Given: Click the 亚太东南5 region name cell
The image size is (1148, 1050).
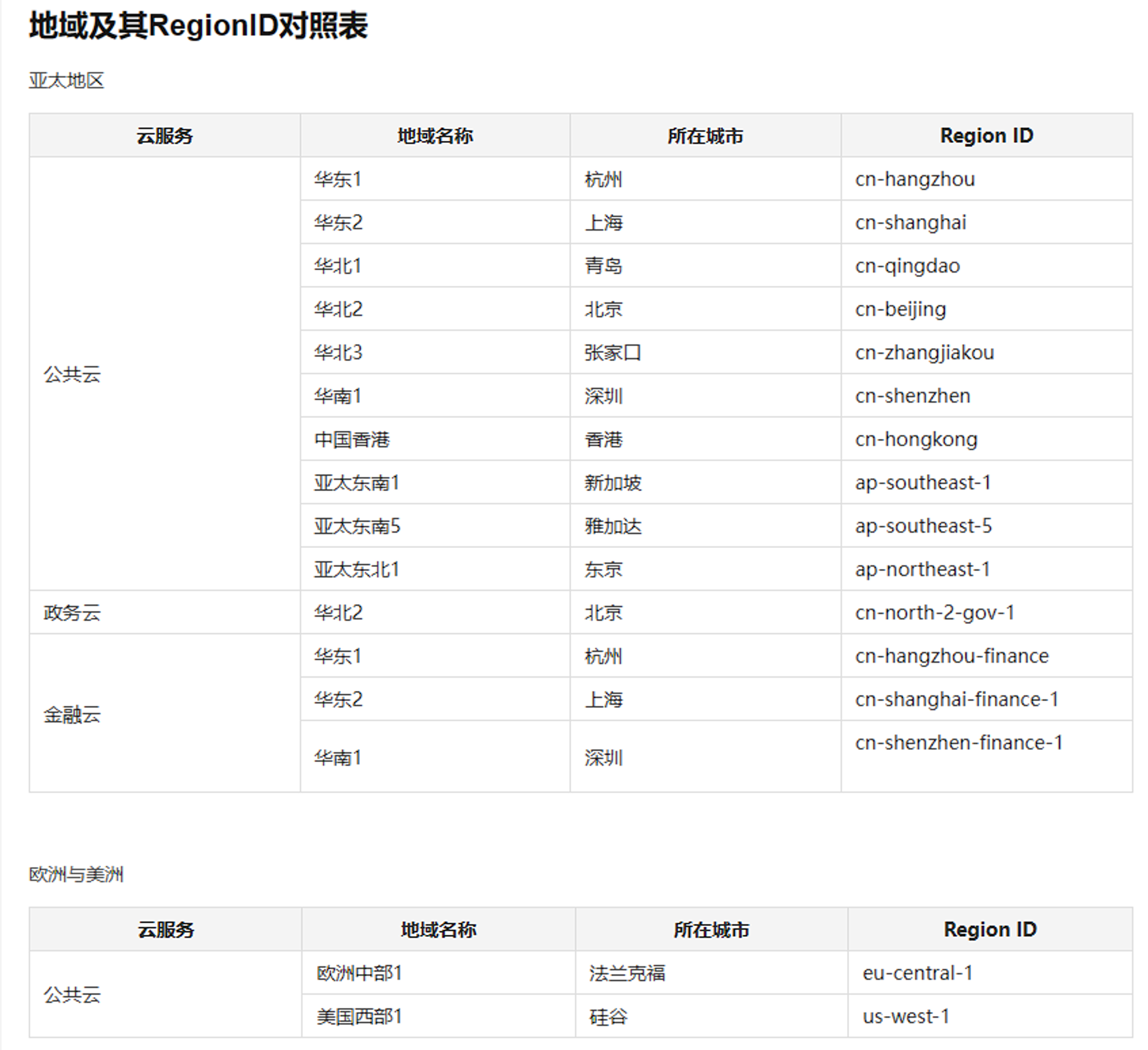Looking at the screenshot, I should point(435,526).
